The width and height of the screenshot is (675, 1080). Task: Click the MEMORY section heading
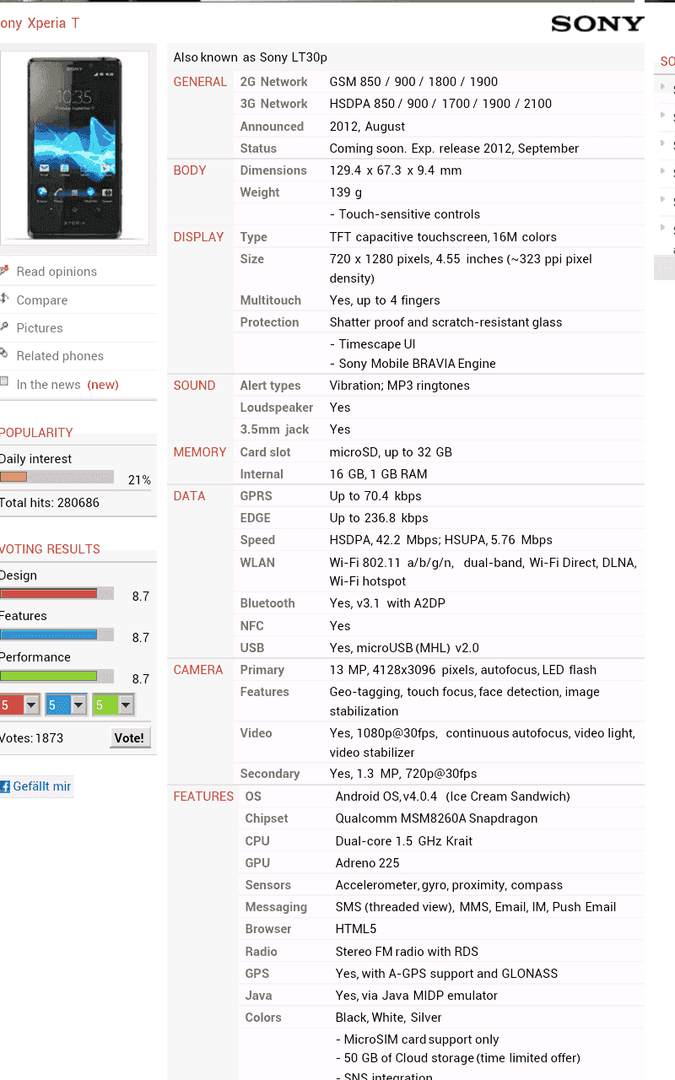click(x=200, y=452)
